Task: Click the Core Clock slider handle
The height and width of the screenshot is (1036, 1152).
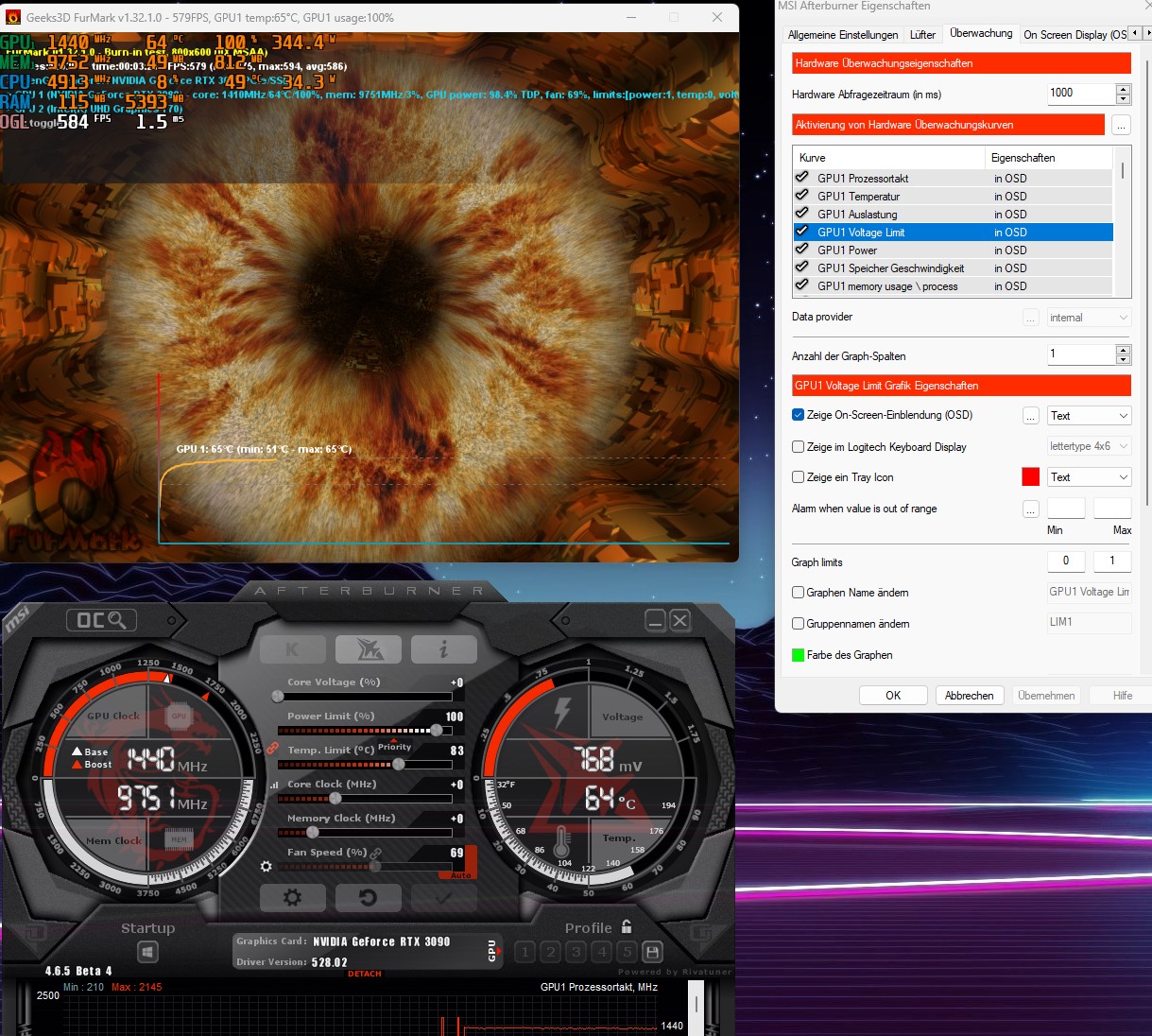Action: 335,798
